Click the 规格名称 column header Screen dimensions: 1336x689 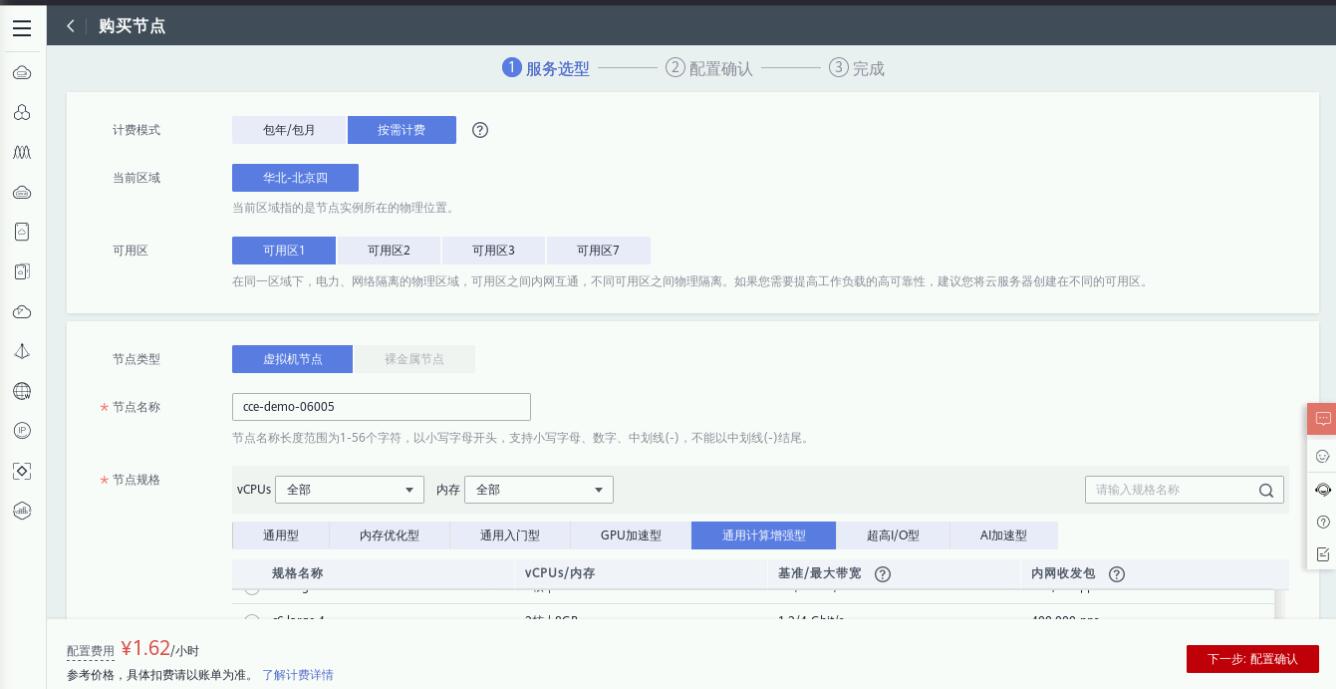[297, 574]
